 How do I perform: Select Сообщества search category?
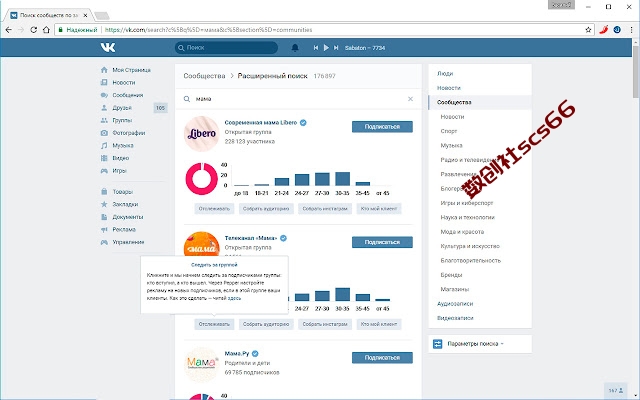click(480, 102)
